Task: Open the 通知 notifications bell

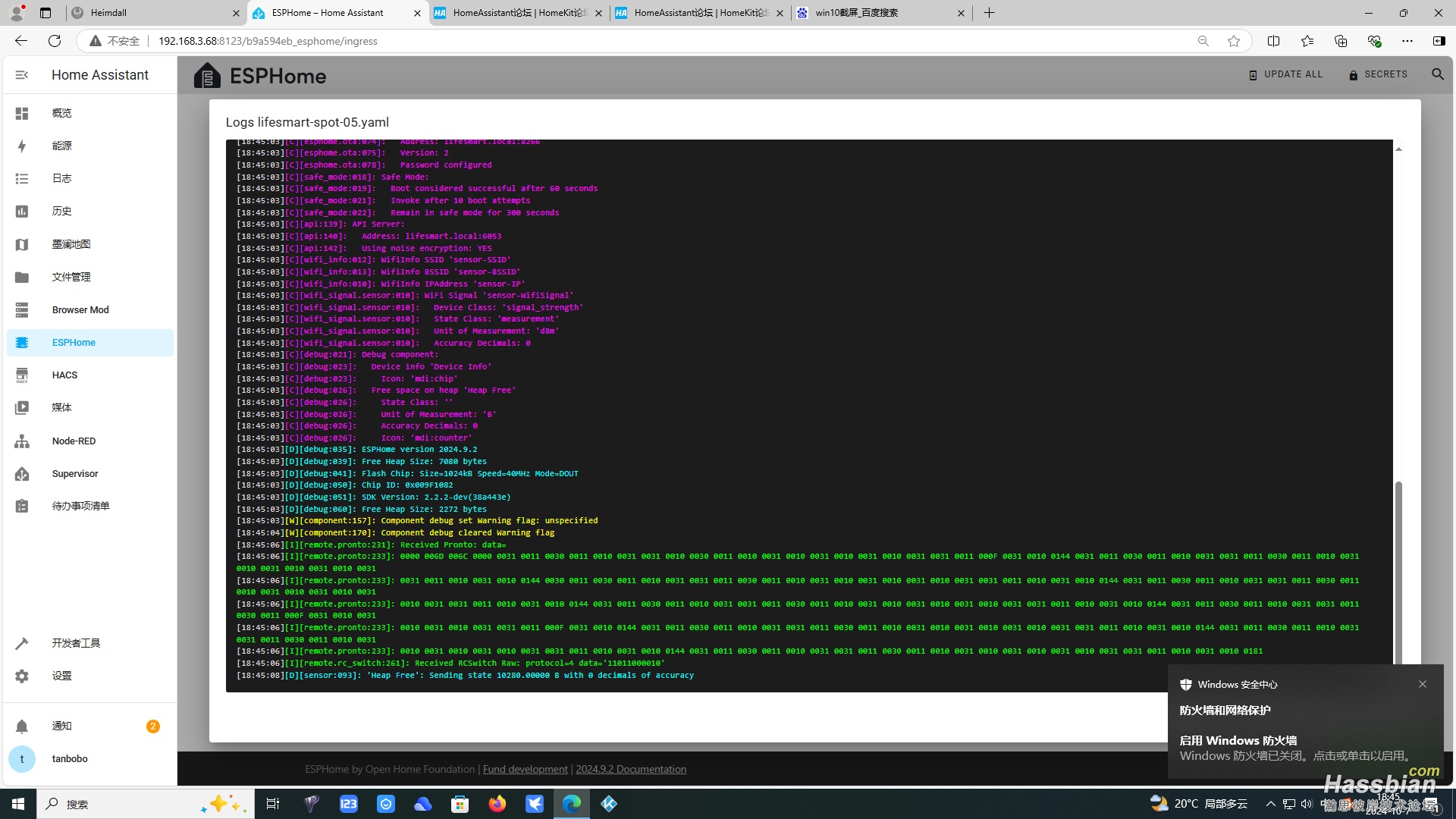Action: coord(22,726)
